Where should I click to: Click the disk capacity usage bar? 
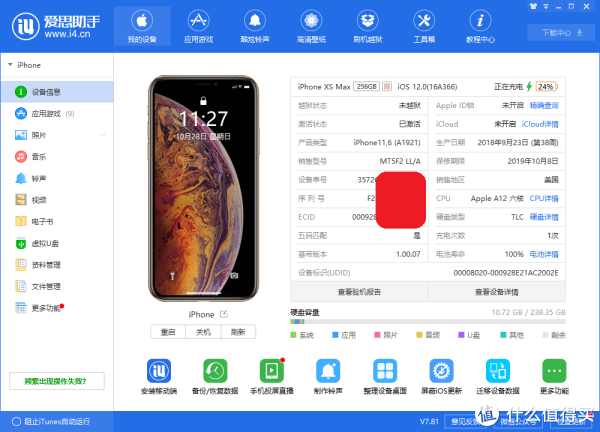tap(428, 322)
